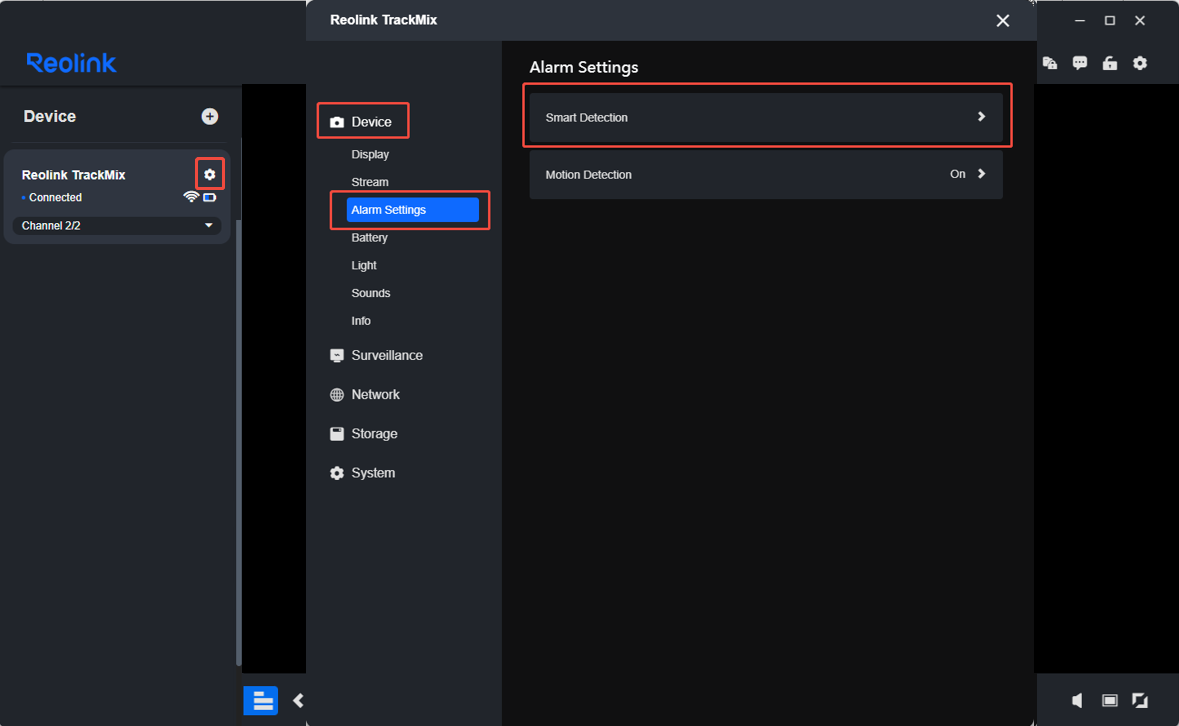The image size is (1179, 726).
Task: Click the Motion Detection On value
Action: (957, 174)
